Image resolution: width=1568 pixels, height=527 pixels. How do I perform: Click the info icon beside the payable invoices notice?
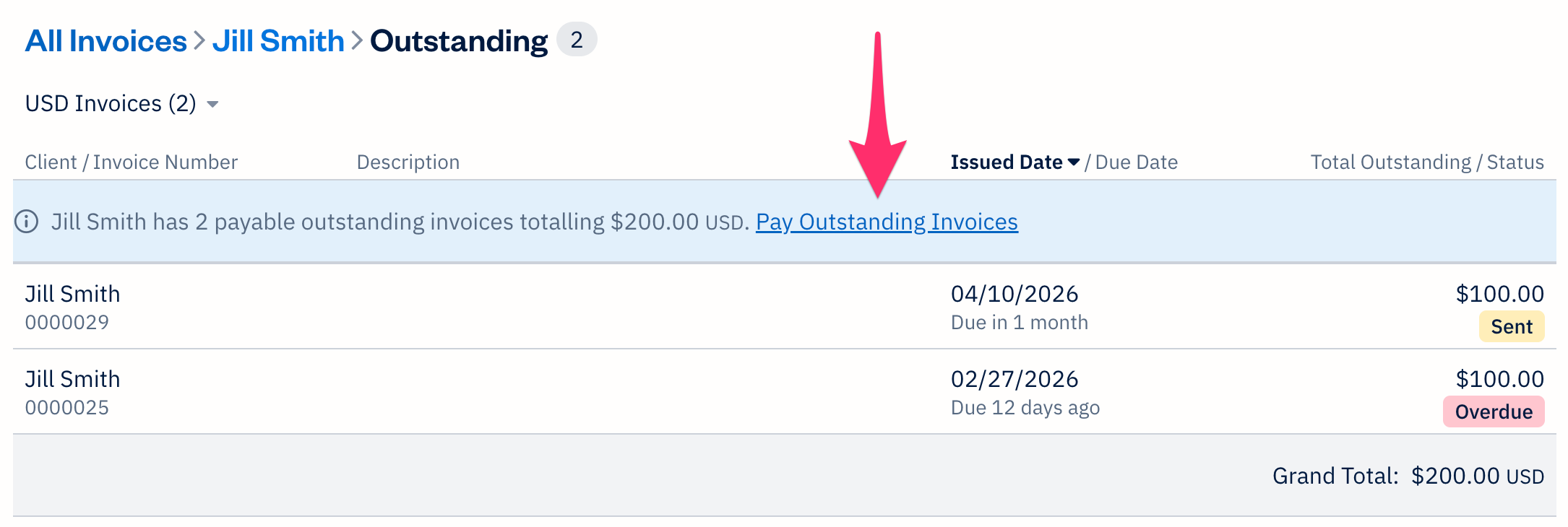tap(27, 222)
